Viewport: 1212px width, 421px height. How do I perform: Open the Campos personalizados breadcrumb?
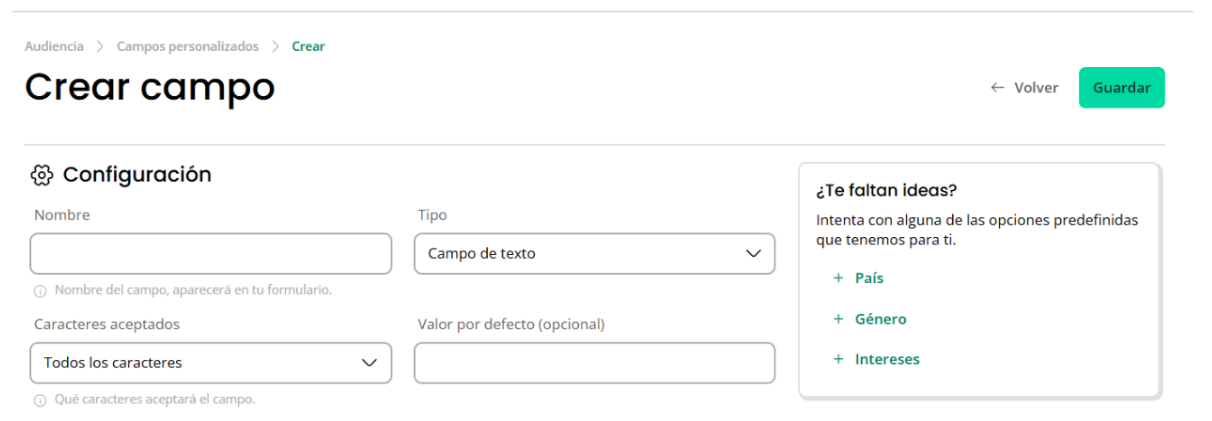[x=188, y=46]
